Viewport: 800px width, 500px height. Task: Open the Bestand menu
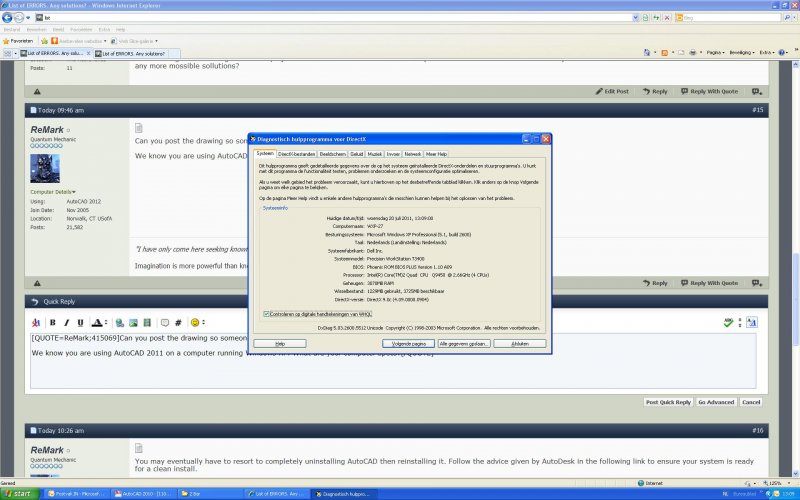click(12, 30)
